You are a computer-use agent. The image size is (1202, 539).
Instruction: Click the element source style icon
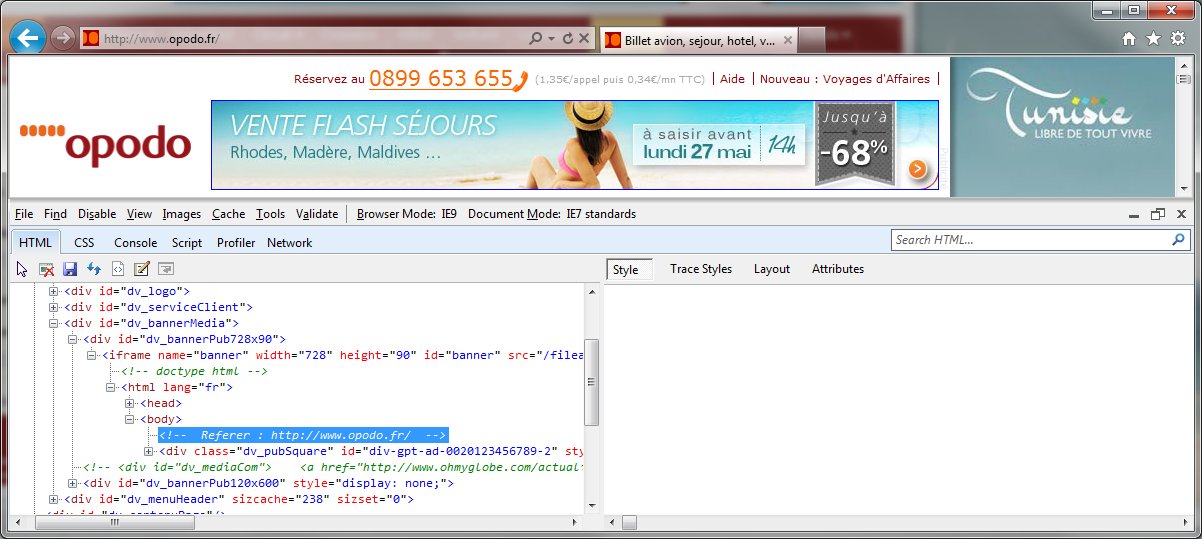click(118, 269)
